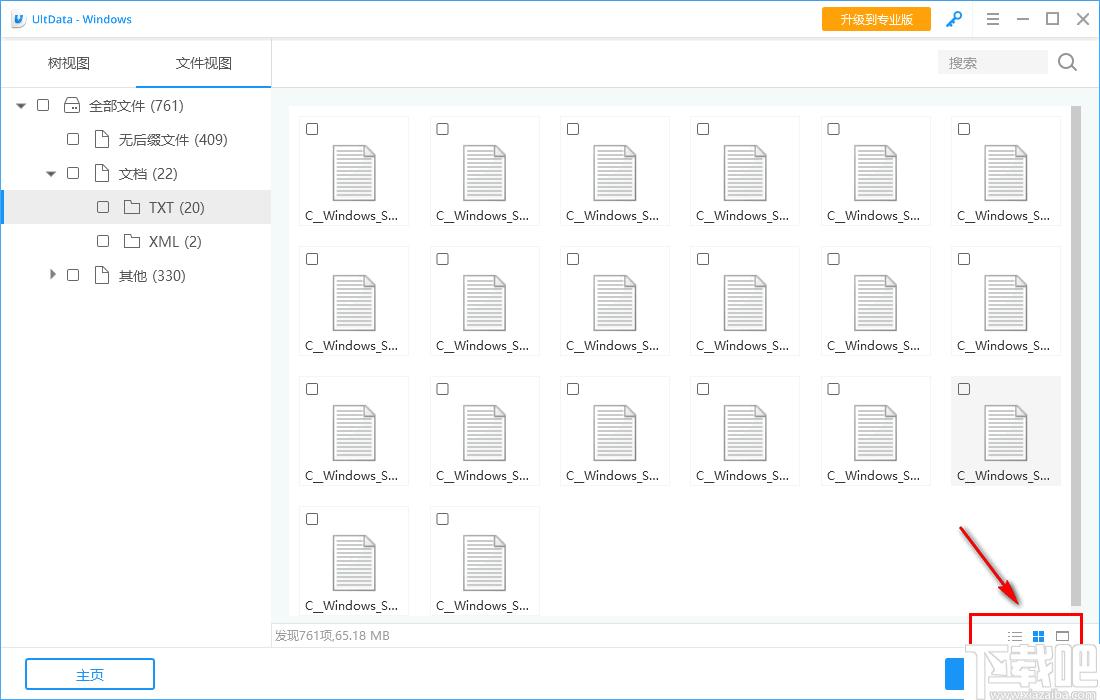Click the 主页 home button
Viewport: 1100px width, 700px height.
tap(90, 675)
